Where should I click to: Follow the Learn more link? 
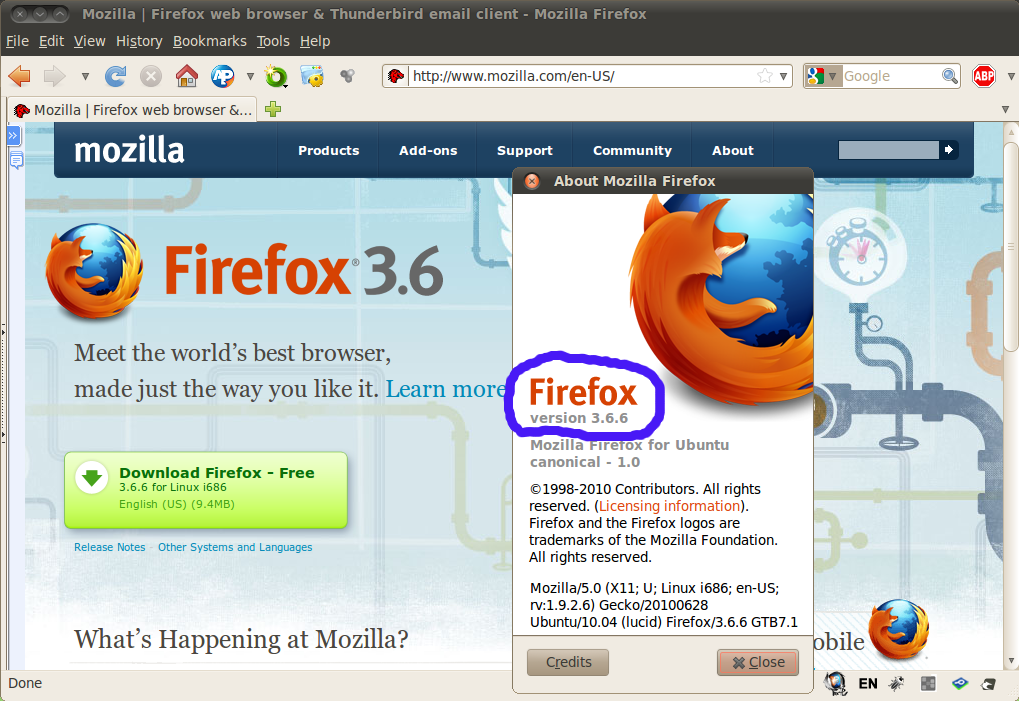[x=446, y=389]
